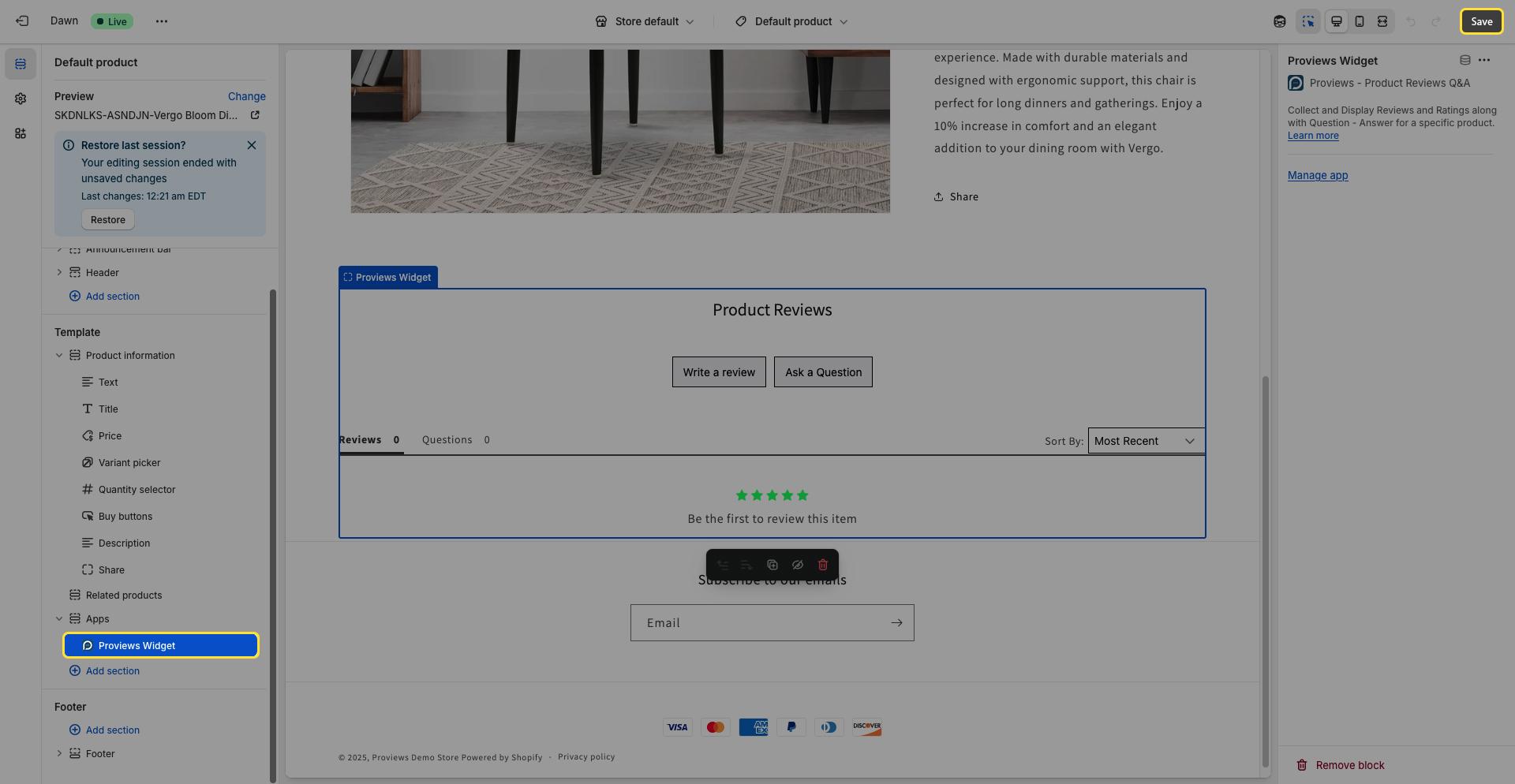
Task: Duplicate block using floating toolbar icon
Action: pyautogui.click(x=772, y=565)
